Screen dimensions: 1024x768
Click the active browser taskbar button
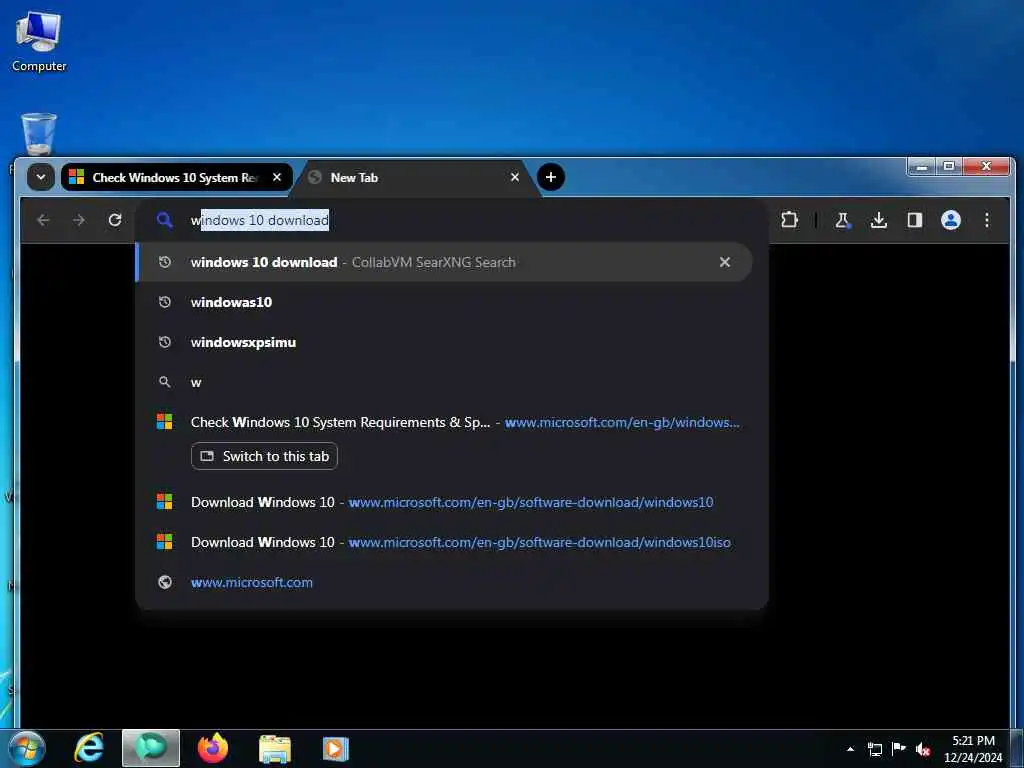(x=151, y=748)
